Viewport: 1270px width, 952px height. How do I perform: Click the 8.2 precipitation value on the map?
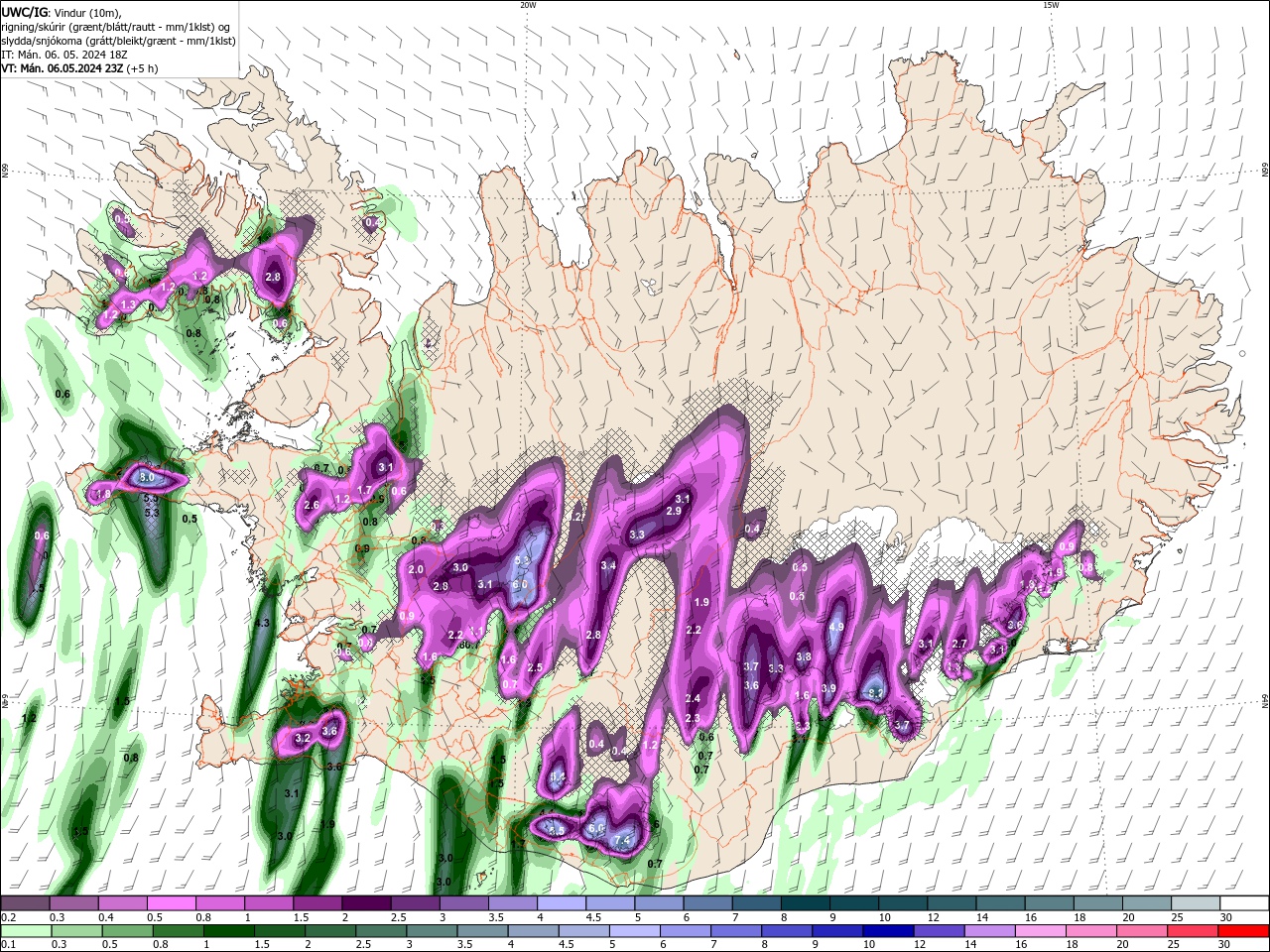point(876,693)
